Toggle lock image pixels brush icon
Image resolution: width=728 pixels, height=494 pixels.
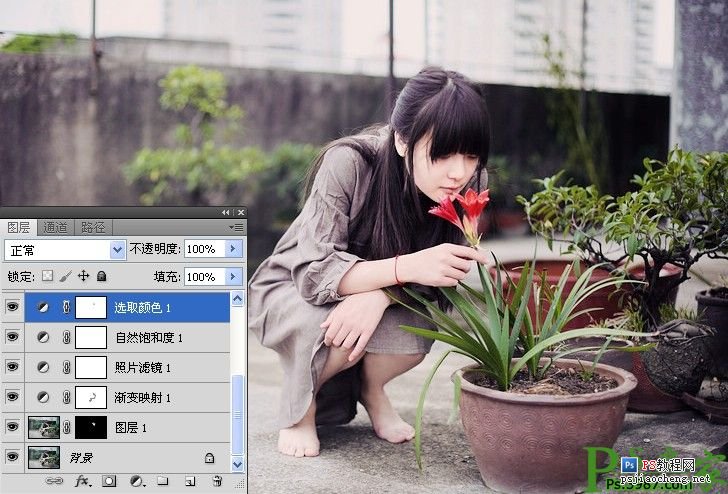click(65, 276)
